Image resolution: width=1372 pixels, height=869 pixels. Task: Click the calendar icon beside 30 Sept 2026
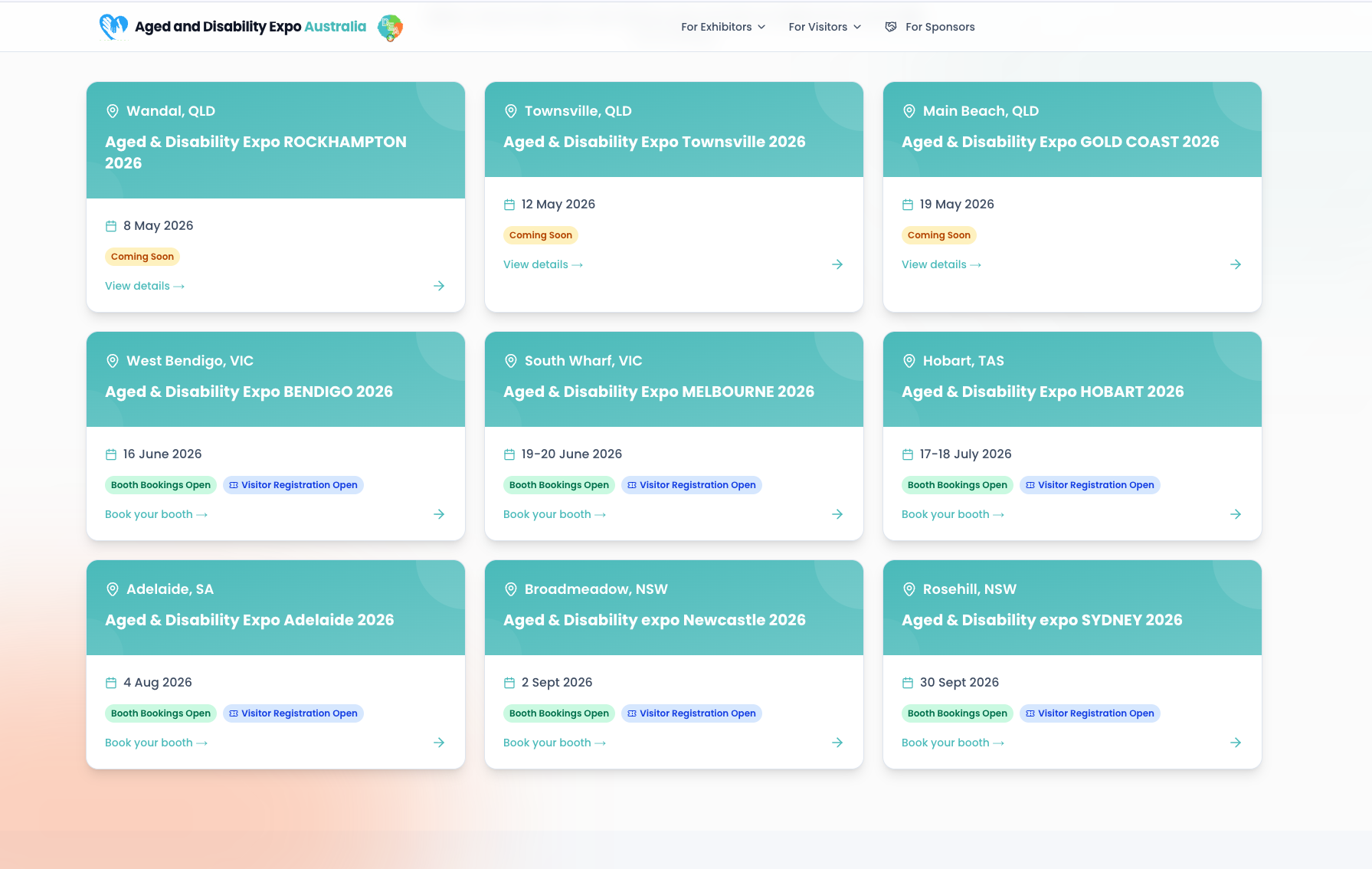tap(908, 683)
